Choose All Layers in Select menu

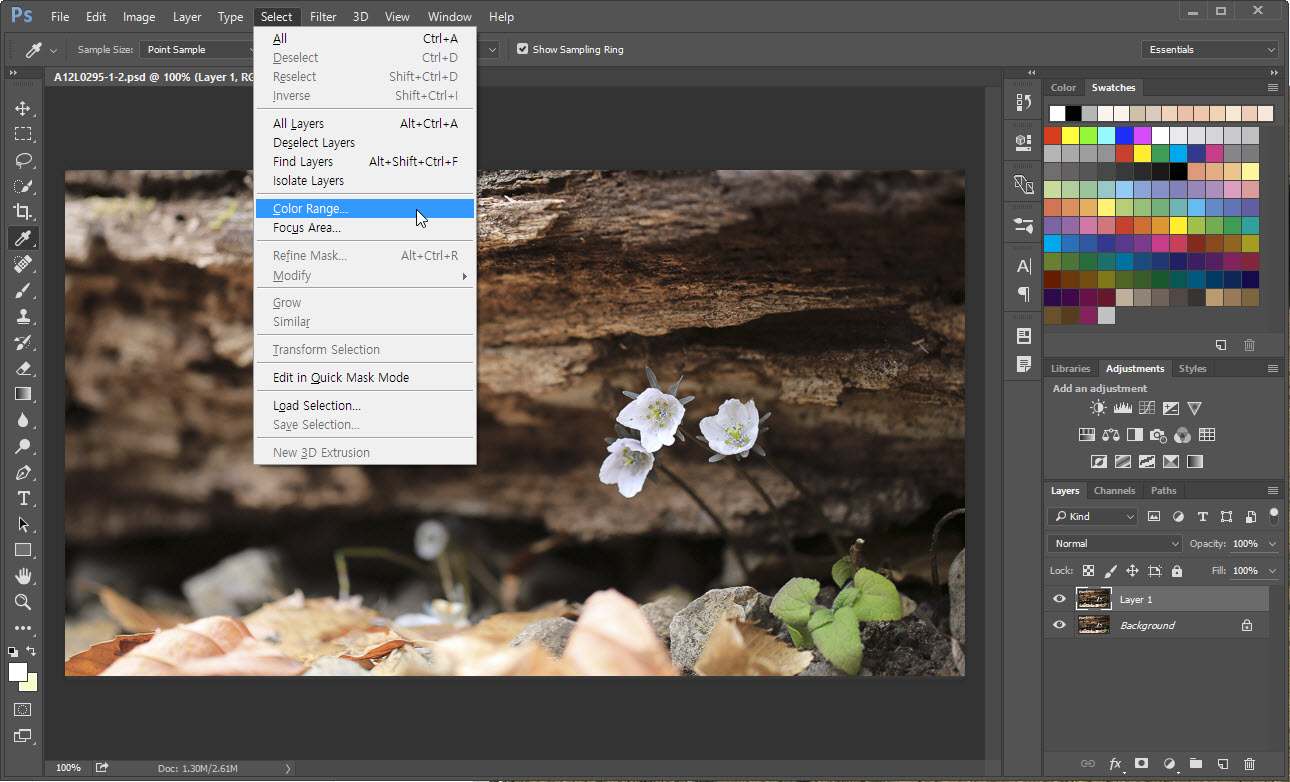[x=366, y=124]
